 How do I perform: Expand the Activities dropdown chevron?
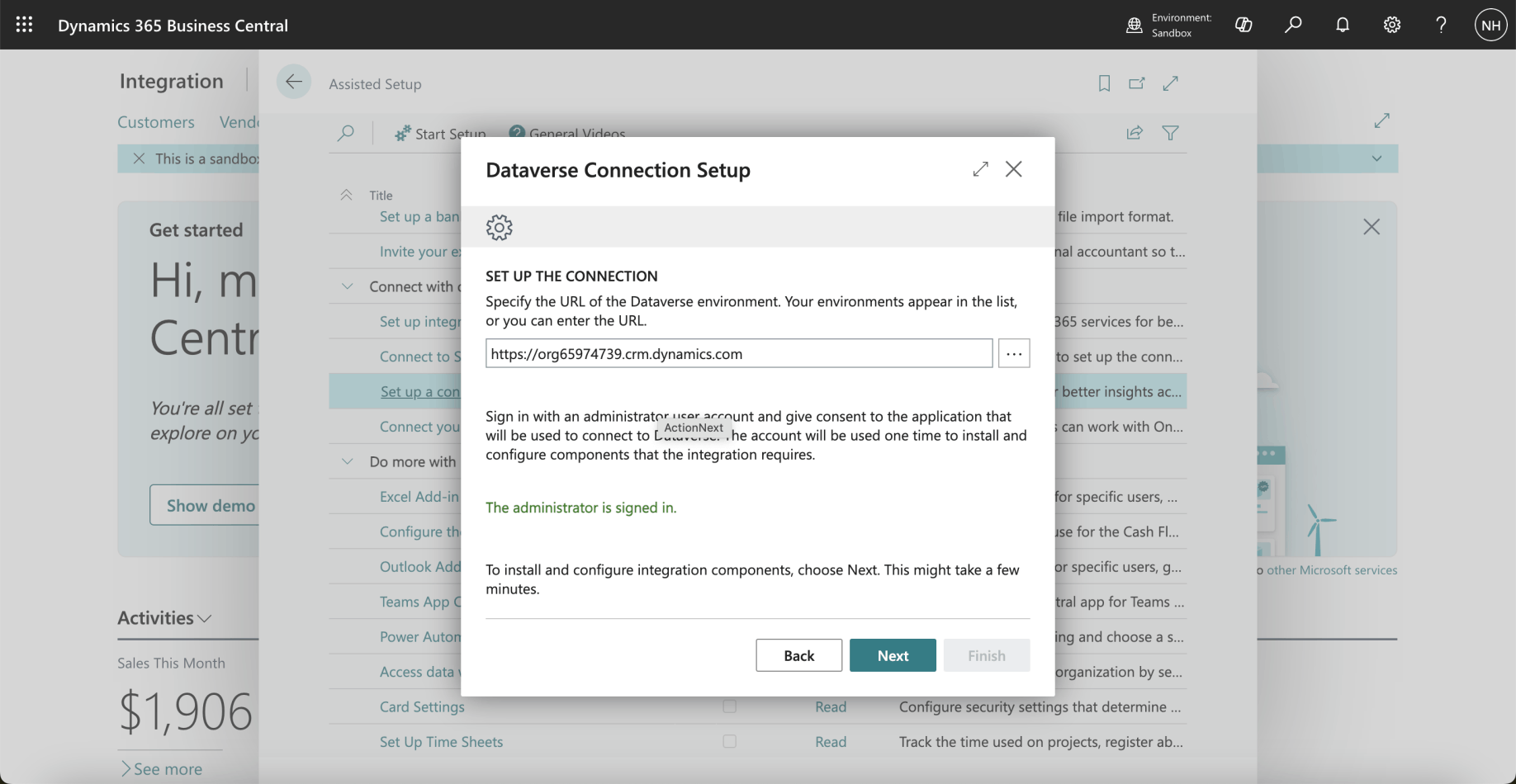pos(205,618)
